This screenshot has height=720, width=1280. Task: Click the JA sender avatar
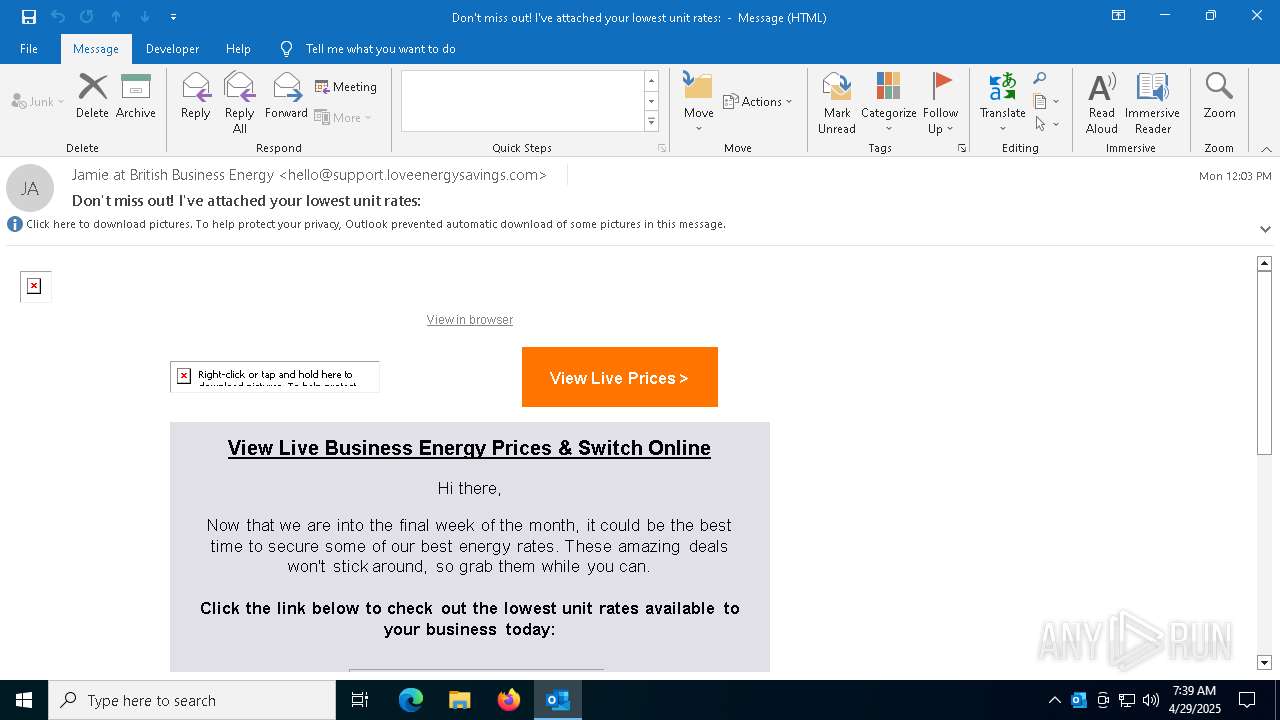pyautogui.click(x=30, y=188)
